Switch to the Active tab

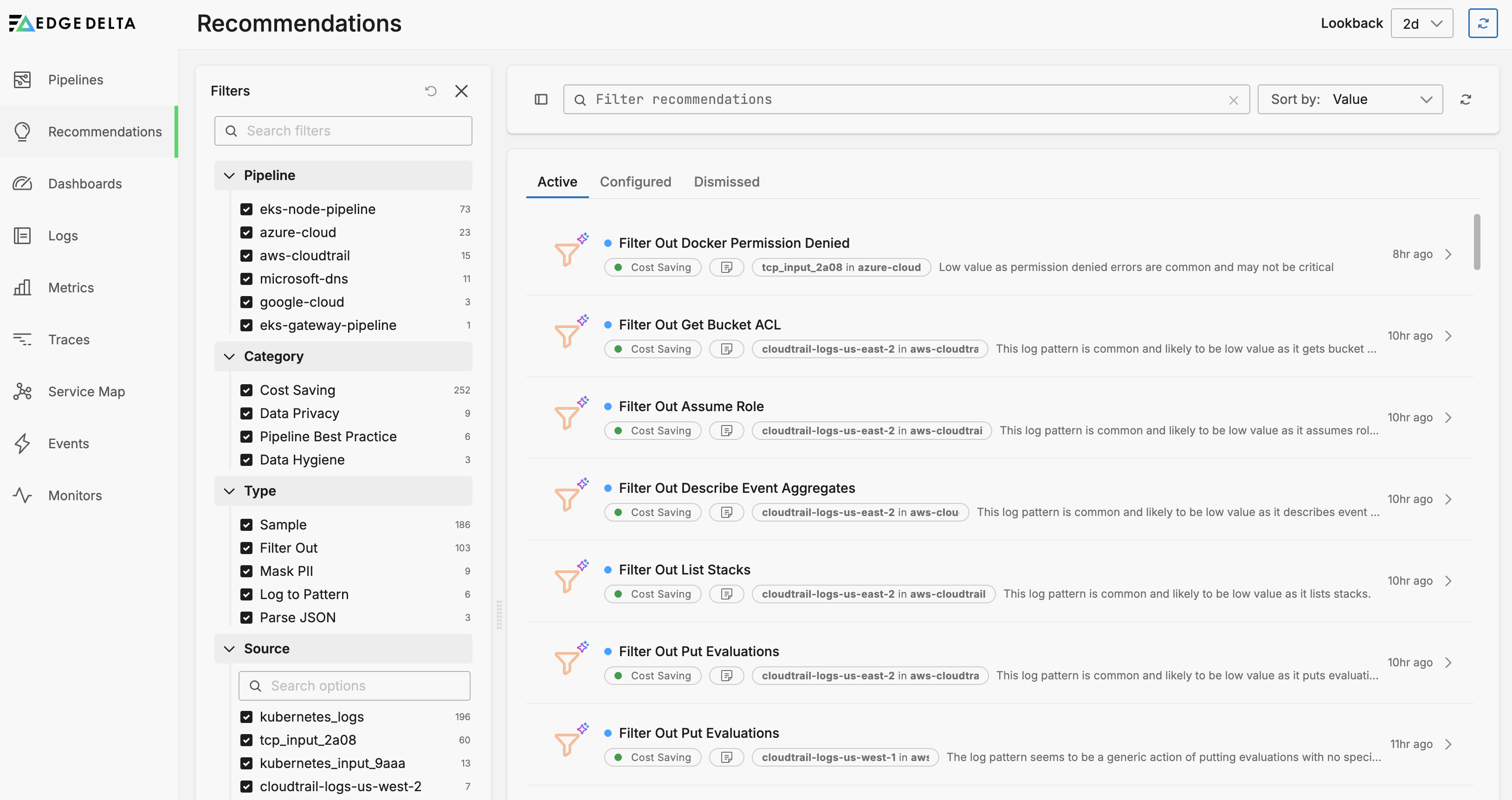point(557,182)
